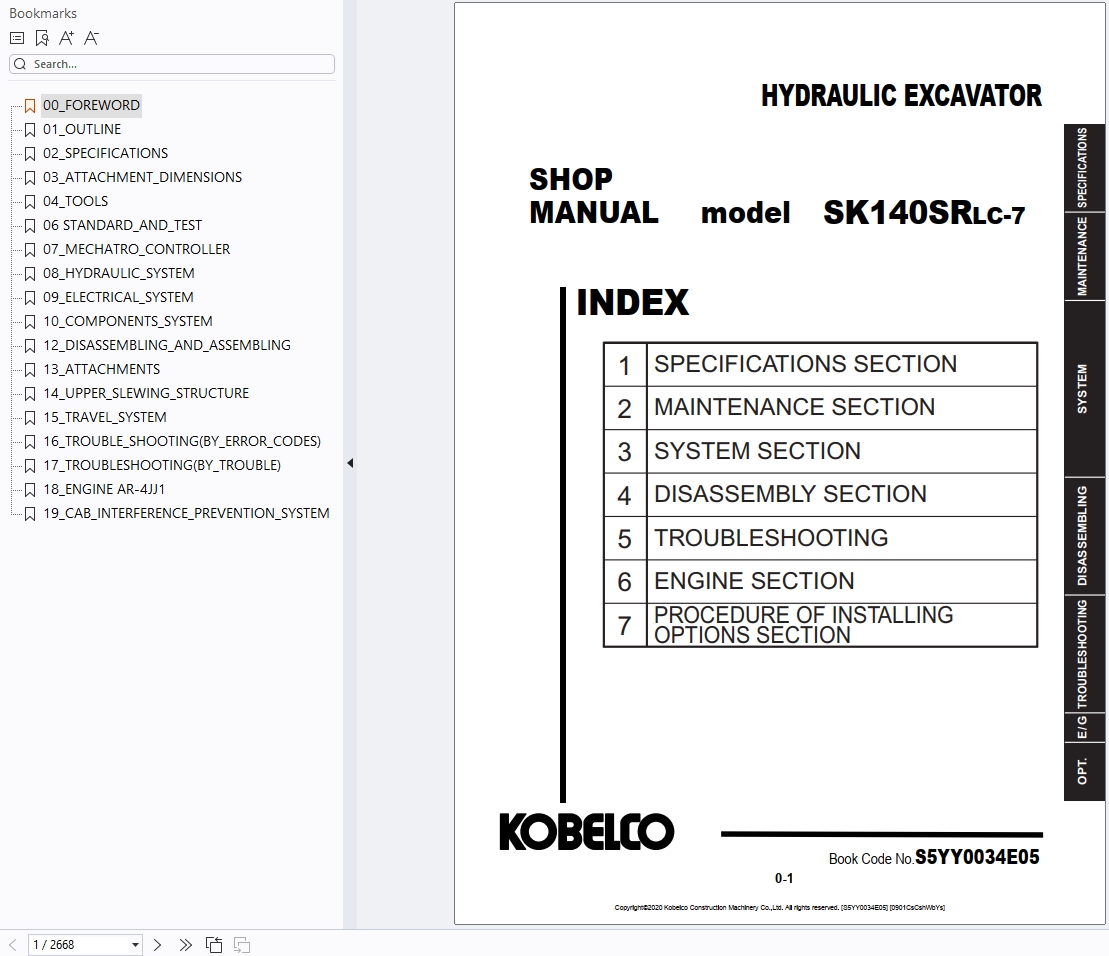1109x956 pixels.
Task: Click the HYDRAULIC EXCAVATOR heading
Action: pos(901,95)
